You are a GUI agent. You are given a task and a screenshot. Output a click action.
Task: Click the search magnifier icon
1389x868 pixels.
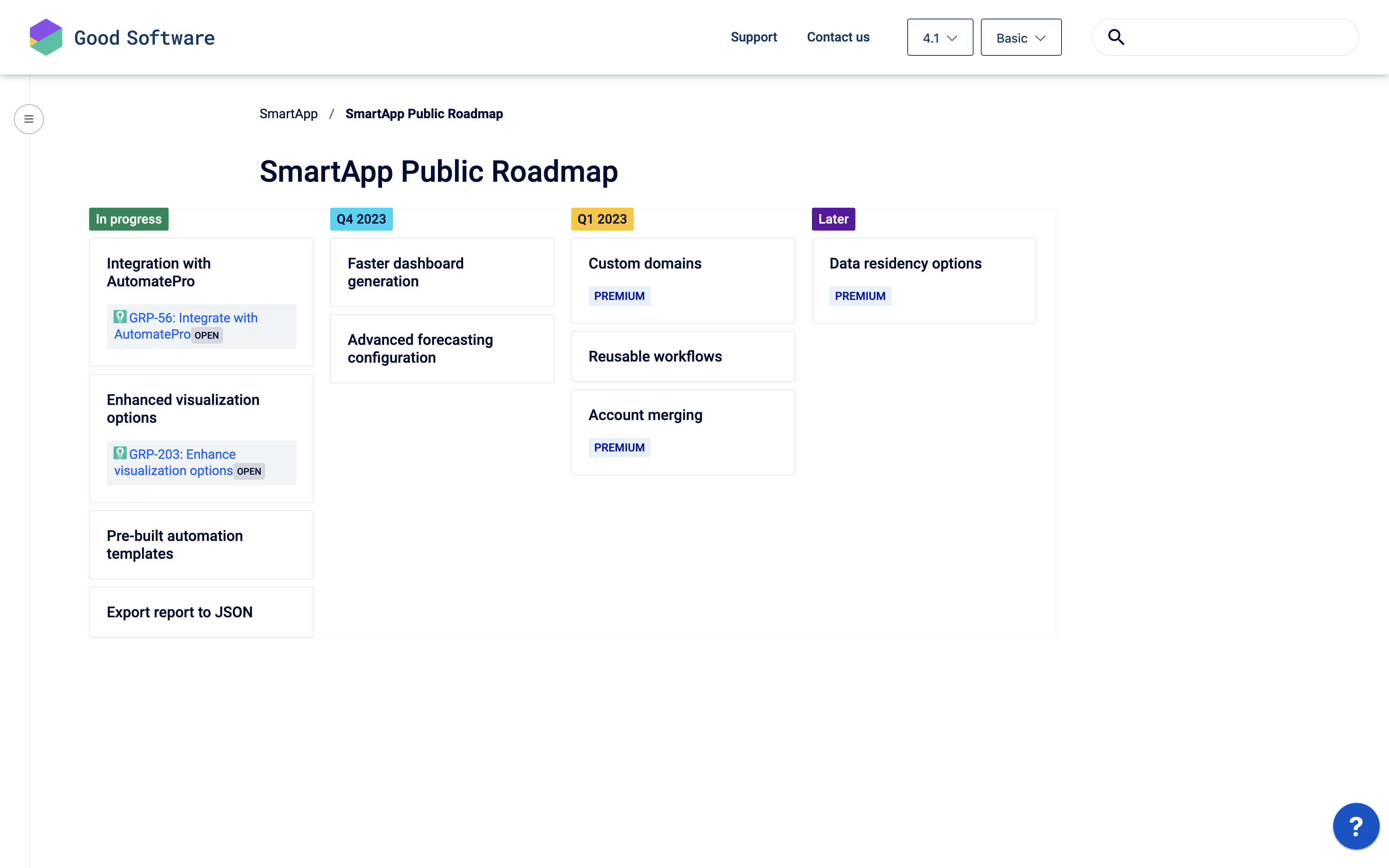(1116, 37)
